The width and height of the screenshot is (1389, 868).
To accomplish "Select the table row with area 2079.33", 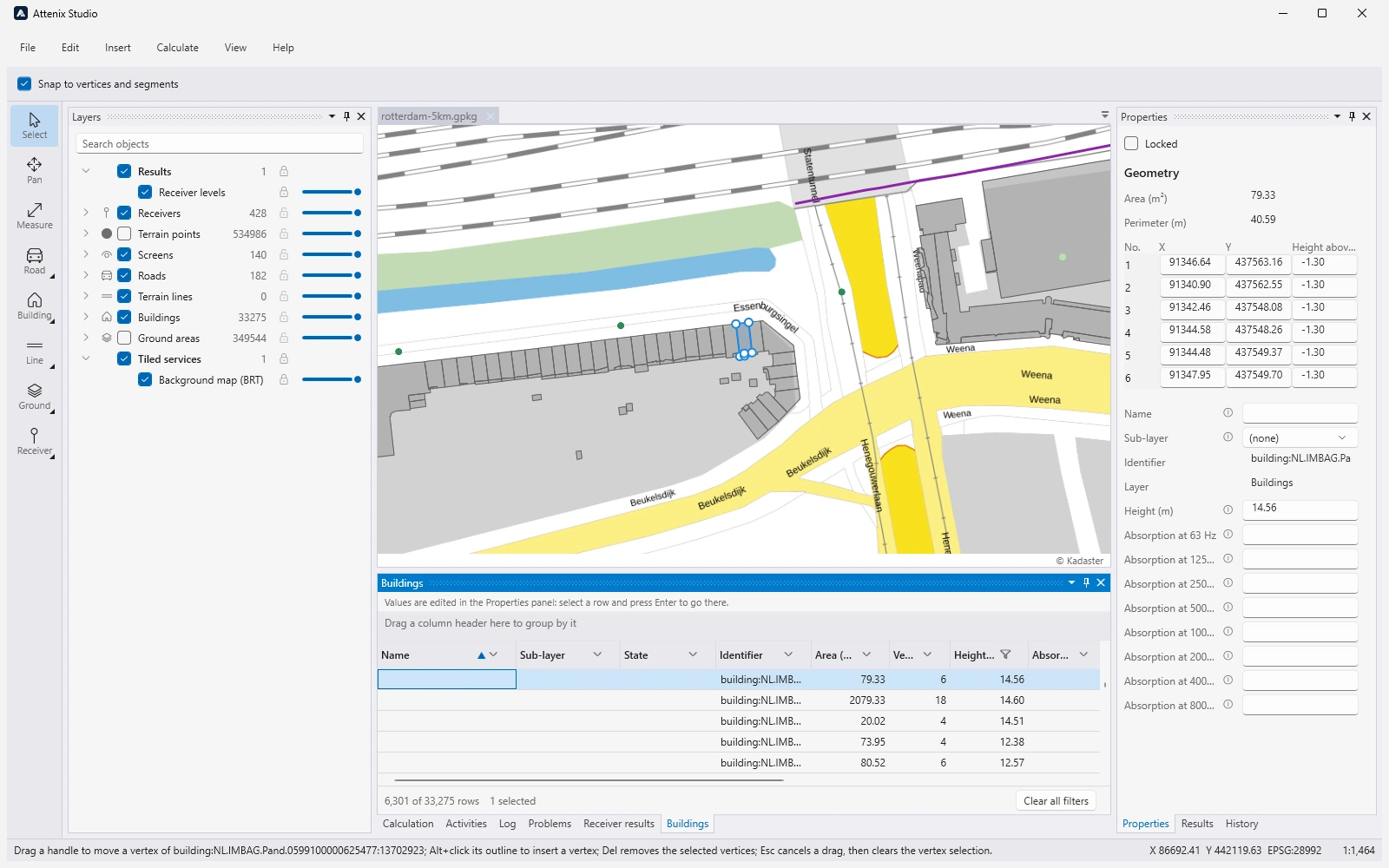I will tap(739, 700).
